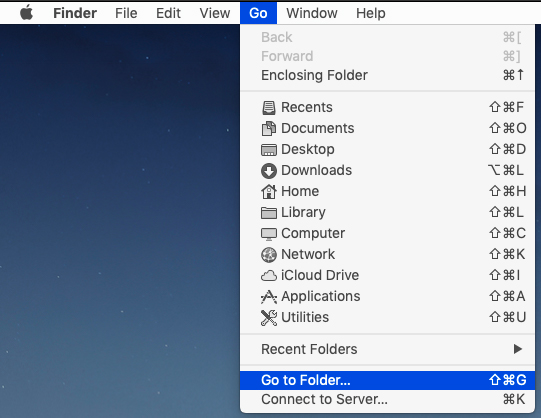Click the Downloads arrow icon
Image resolution: width=541 pixels, height=418 pixels.
pos(269,171)
